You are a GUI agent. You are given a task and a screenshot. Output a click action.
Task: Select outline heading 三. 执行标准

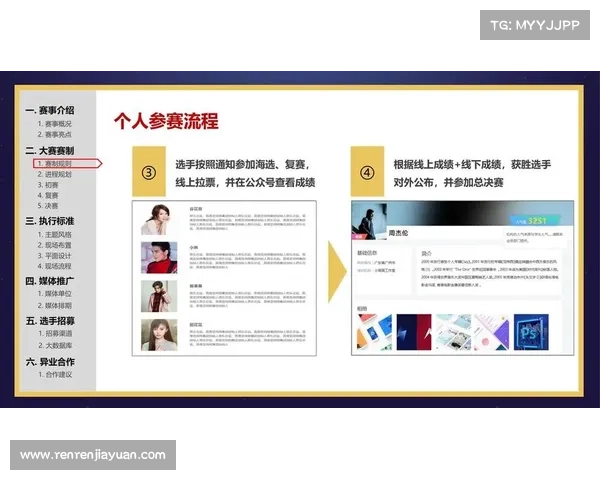click(50, 221)
